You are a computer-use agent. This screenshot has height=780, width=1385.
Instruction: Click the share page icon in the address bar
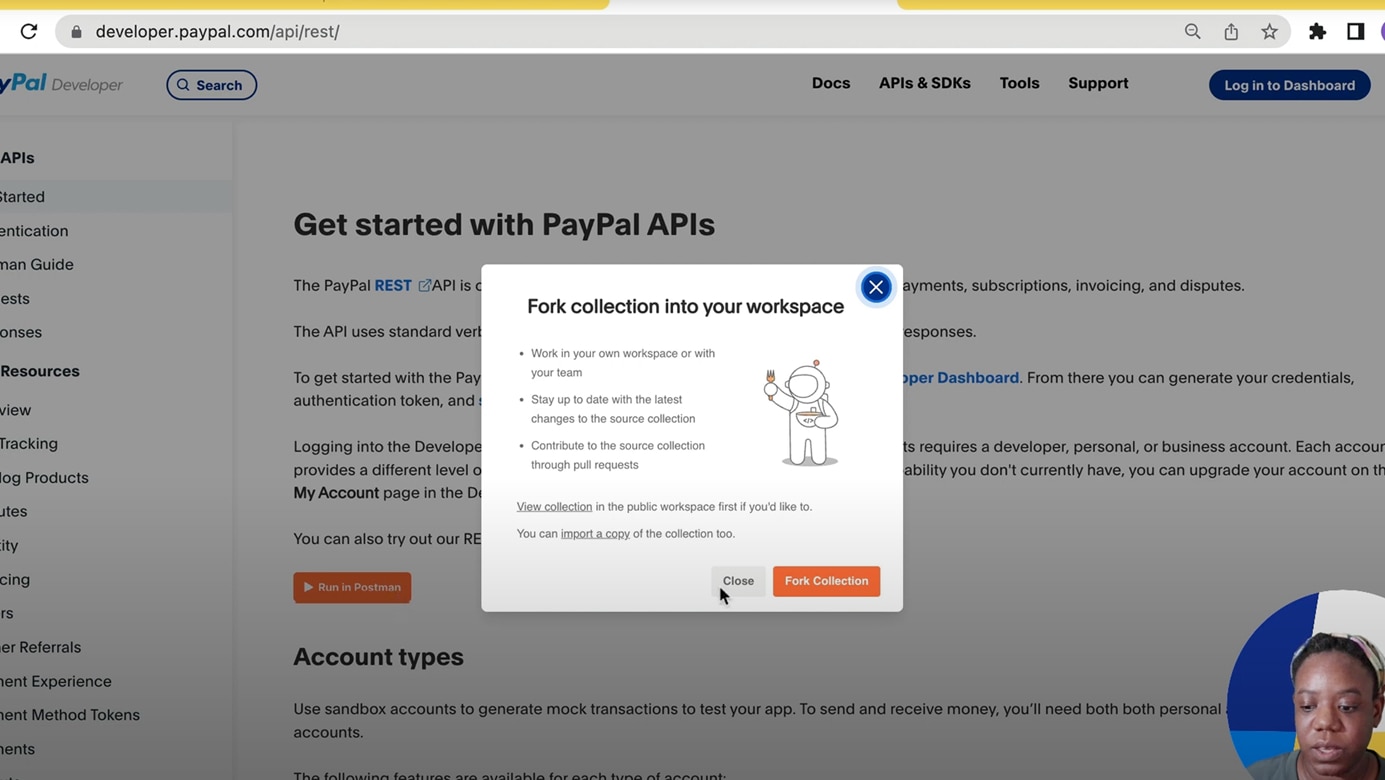point(1231,31)
